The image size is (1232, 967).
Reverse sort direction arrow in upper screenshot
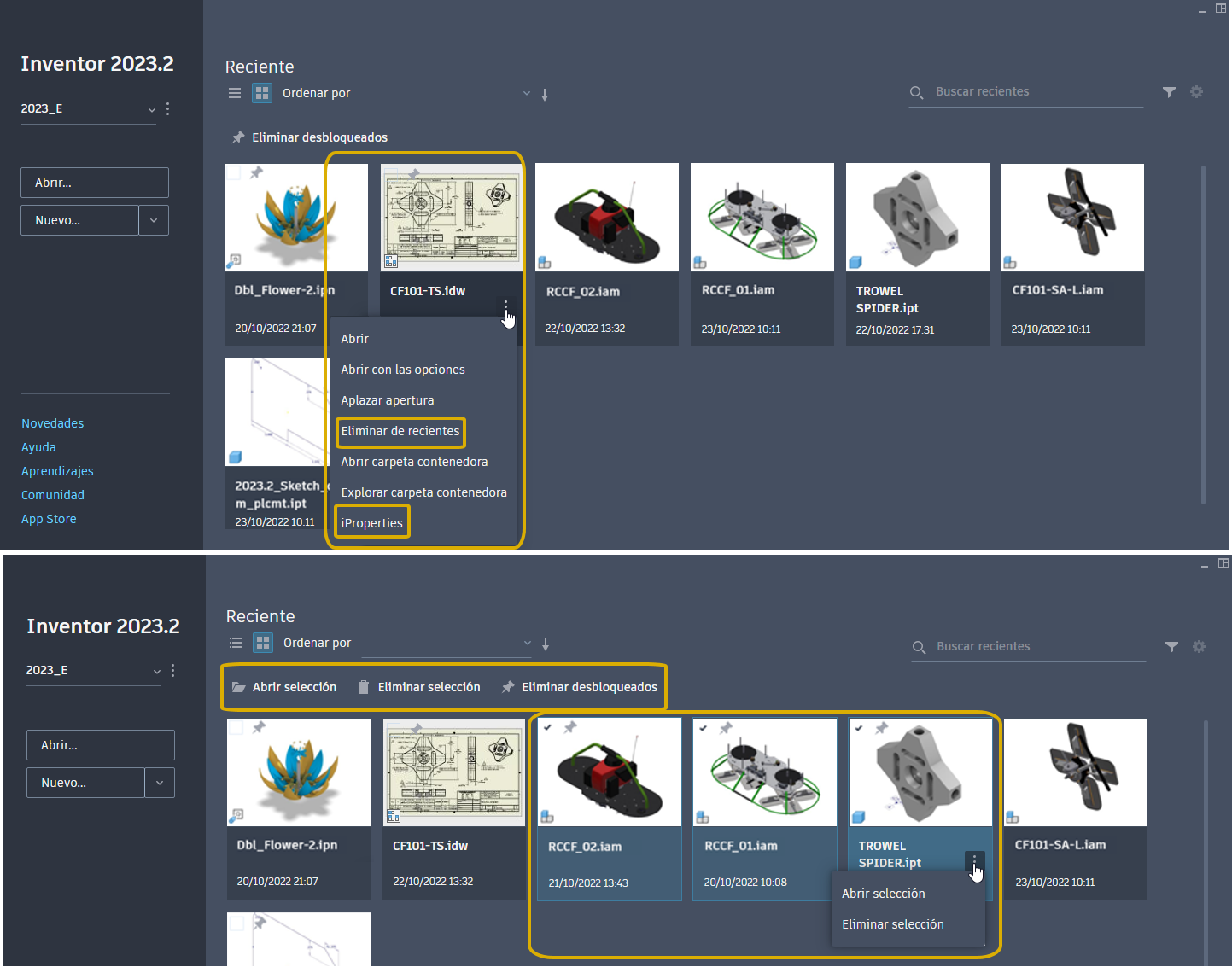click(545, 95)
